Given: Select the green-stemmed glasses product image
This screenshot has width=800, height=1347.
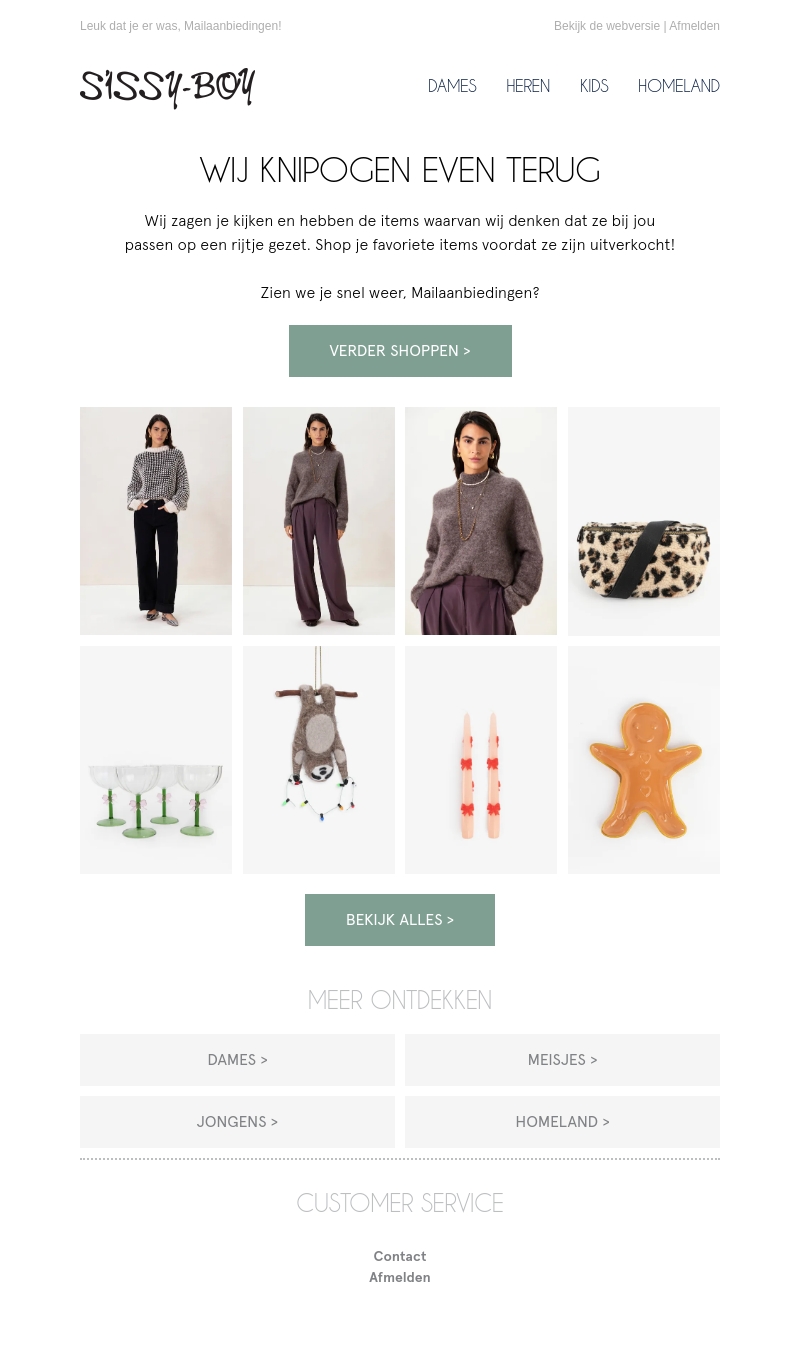Looking at the screenshot, I should coord(156,760).
